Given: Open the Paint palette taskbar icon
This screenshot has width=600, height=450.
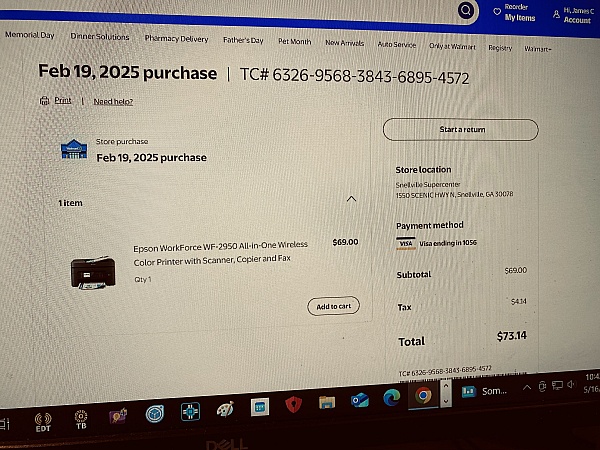Looking at the screenshot, I should (x=225, y=409).
